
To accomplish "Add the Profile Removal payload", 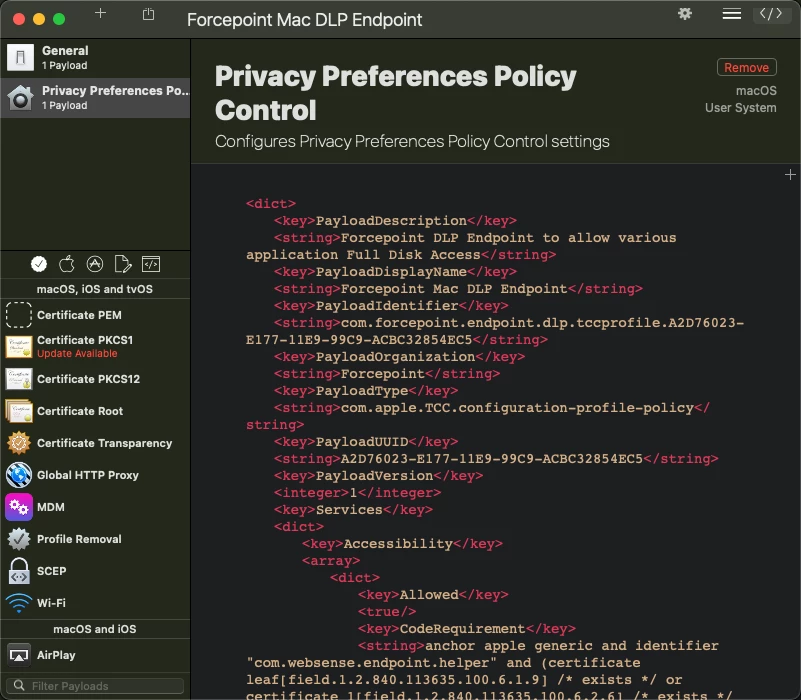I will click(96, 539).
